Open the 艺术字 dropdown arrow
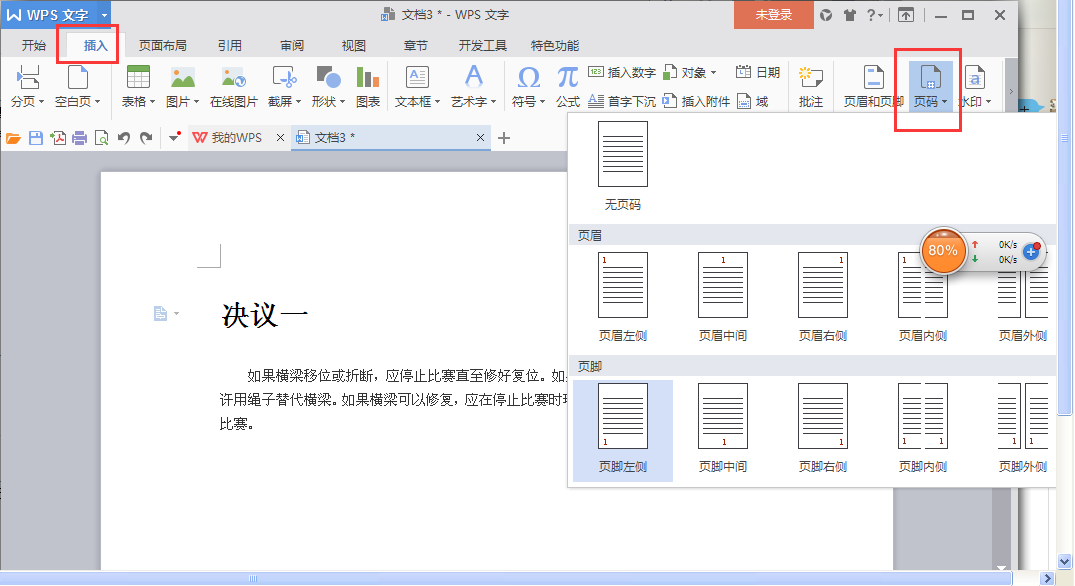 click(493, 101)
